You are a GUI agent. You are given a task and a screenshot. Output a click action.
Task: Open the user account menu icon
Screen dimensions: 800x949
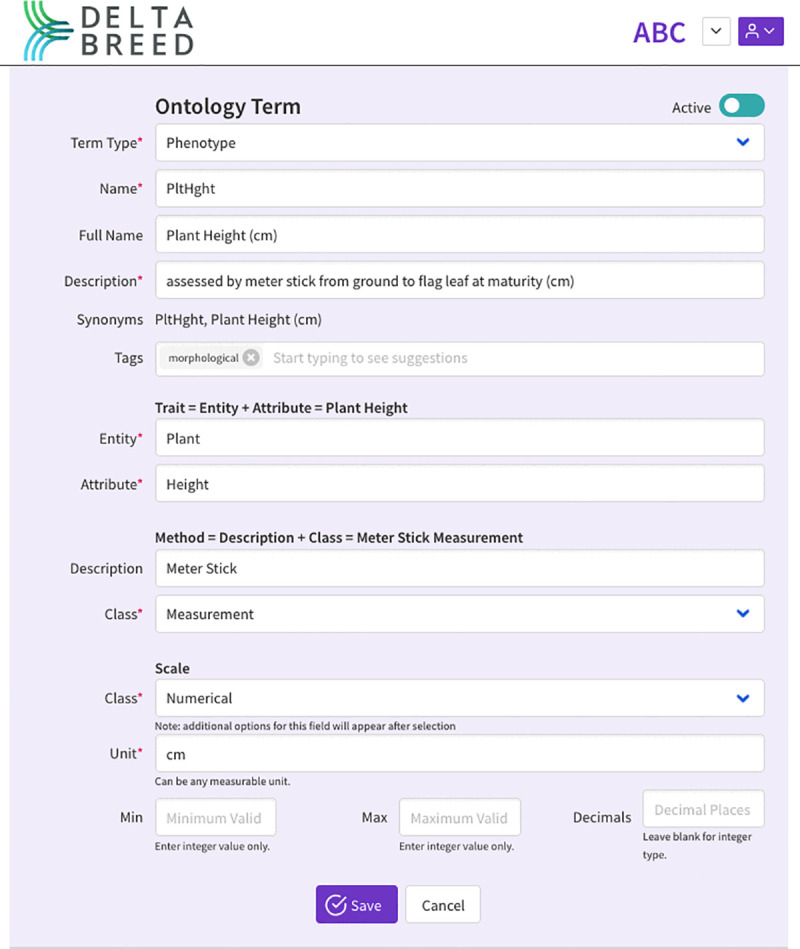click(x=761, y=31)
